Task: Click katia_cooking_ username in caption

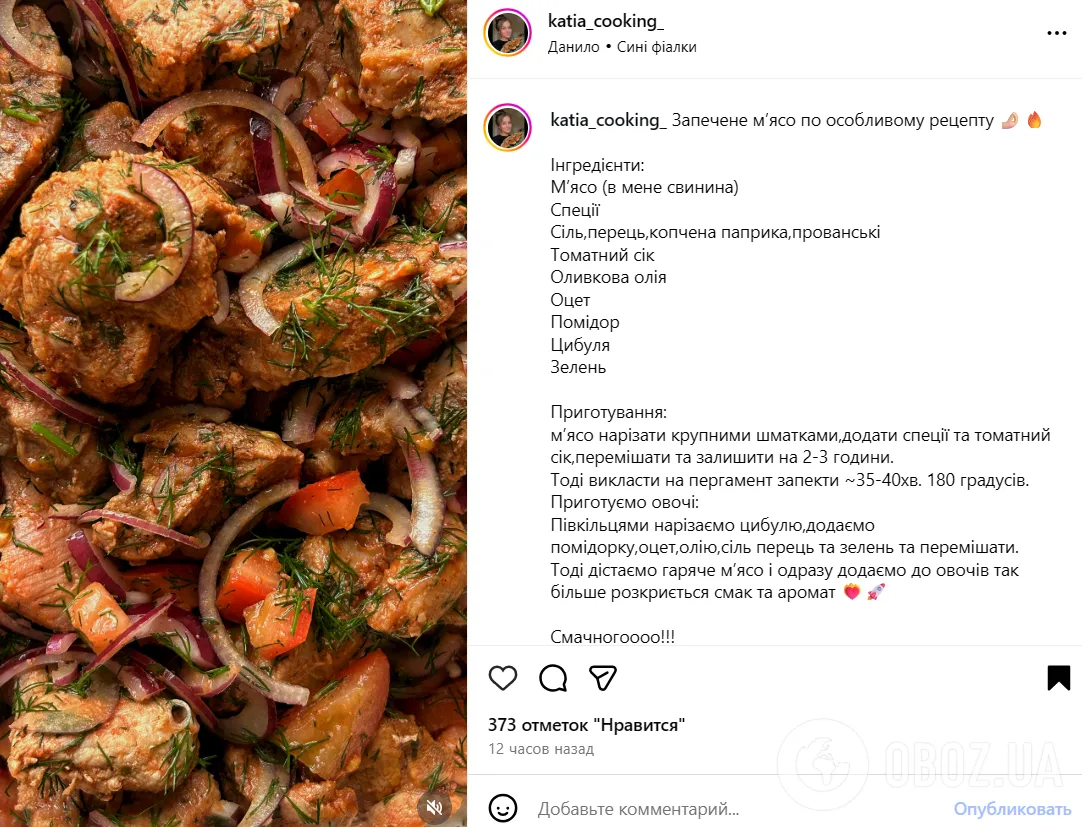Action: pos(608,120)
